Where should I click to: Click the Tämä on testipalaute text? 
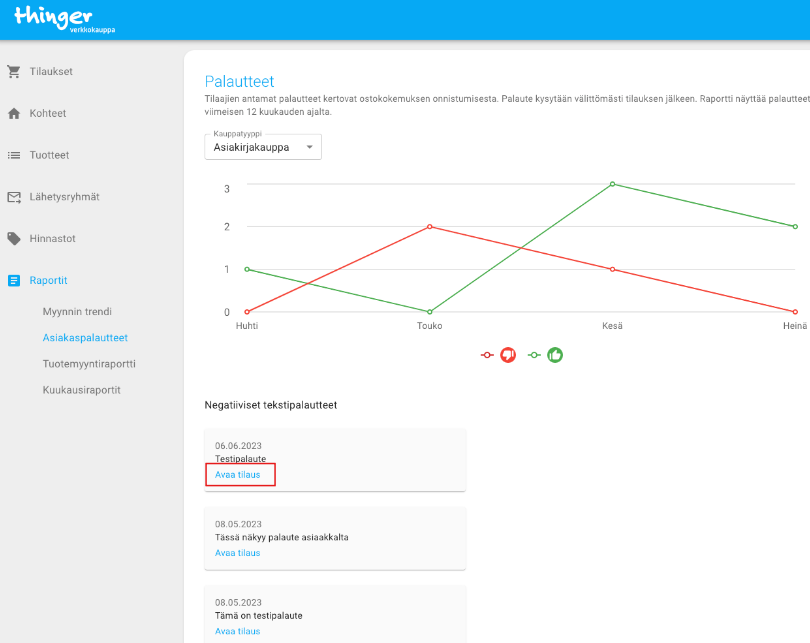(x=258, y=616)
